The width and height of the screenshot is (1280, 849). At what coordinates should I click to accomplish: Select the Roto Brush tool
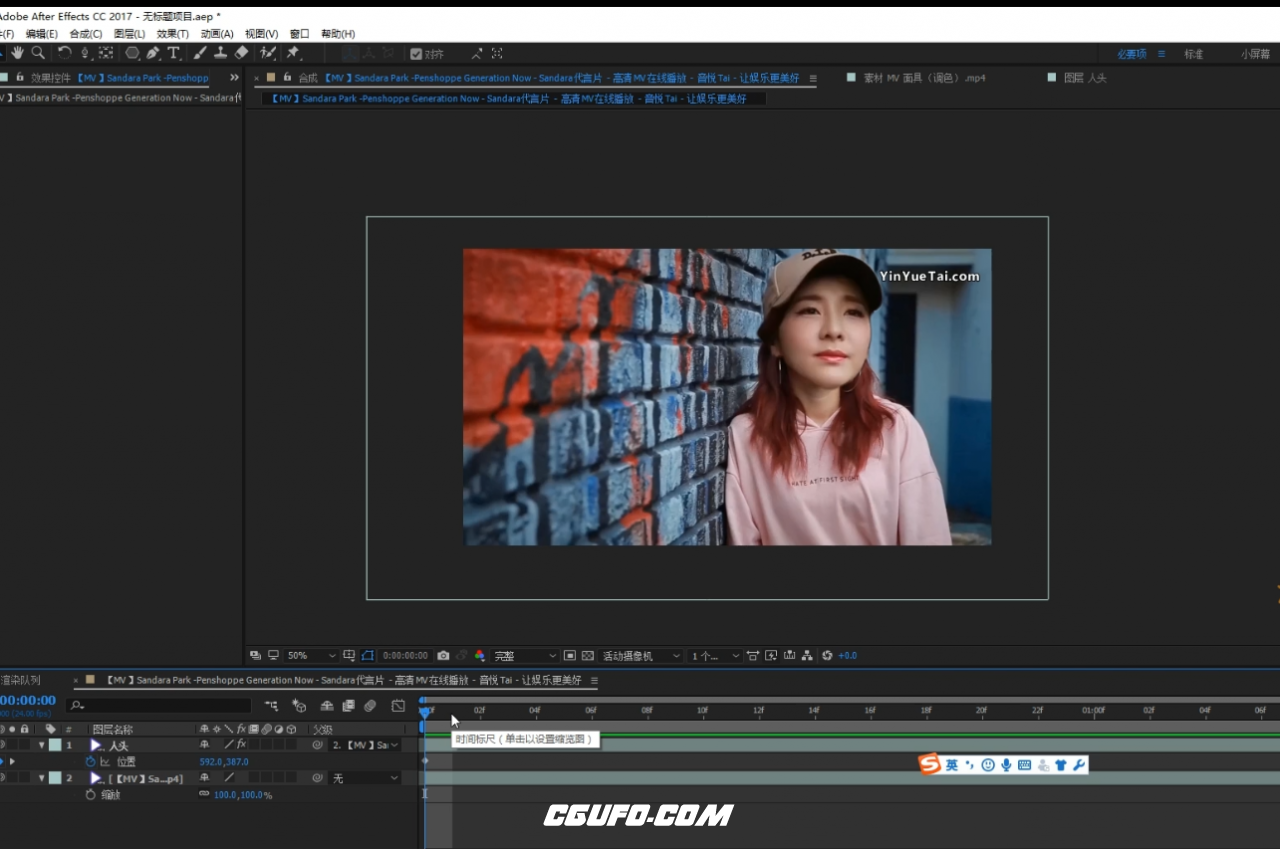pos(268,53)
